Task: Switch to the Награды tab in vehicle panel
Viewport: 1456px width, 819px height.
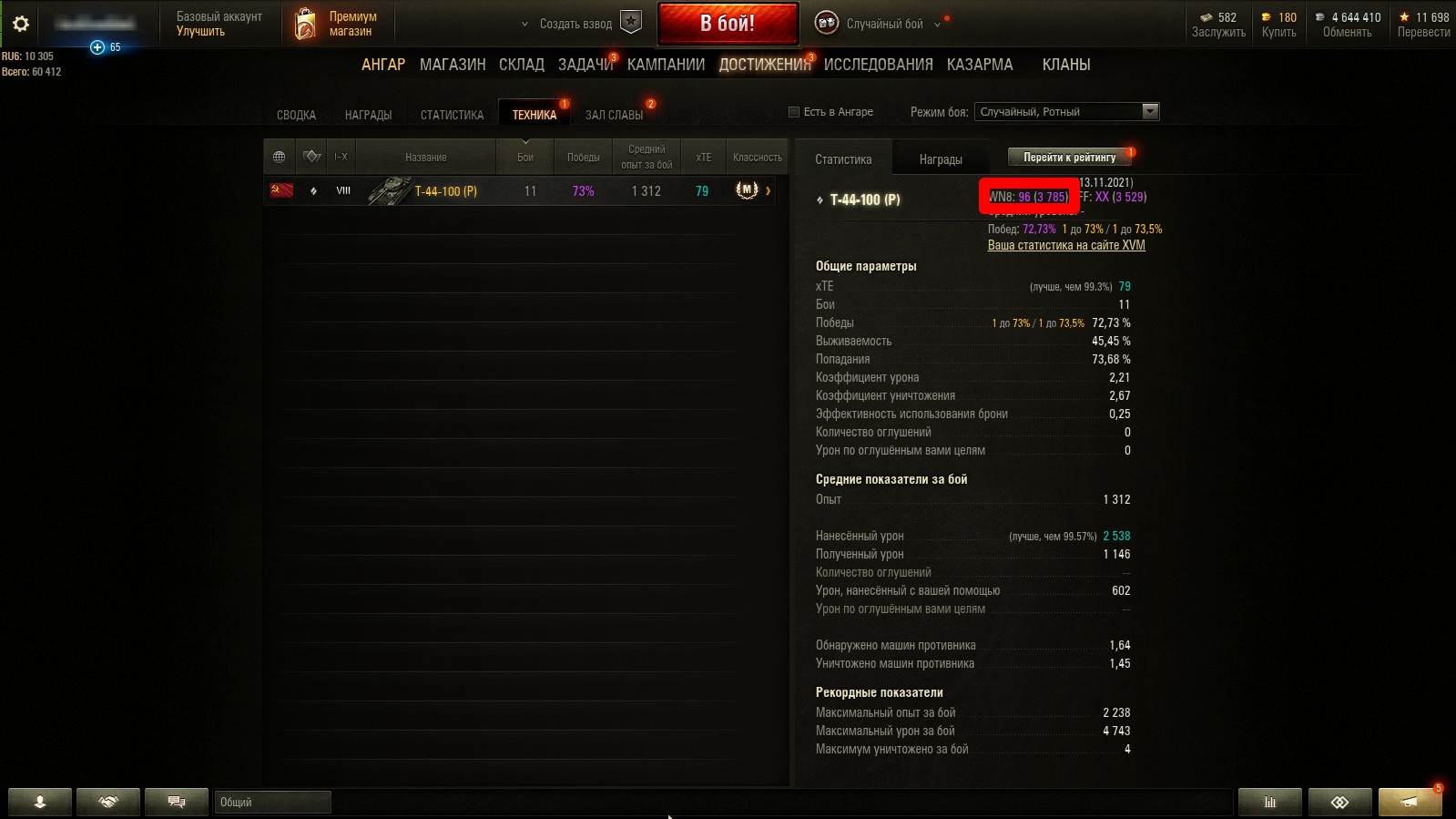Action: tap(941, 159)
